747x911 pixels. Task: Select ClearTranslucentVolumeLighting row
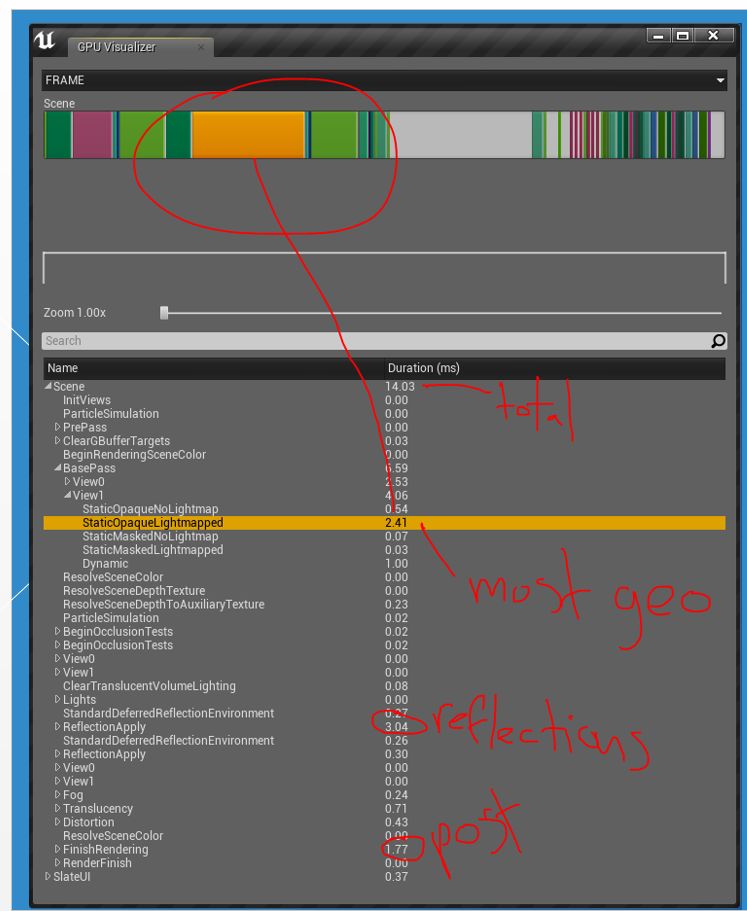click(385, 686)
